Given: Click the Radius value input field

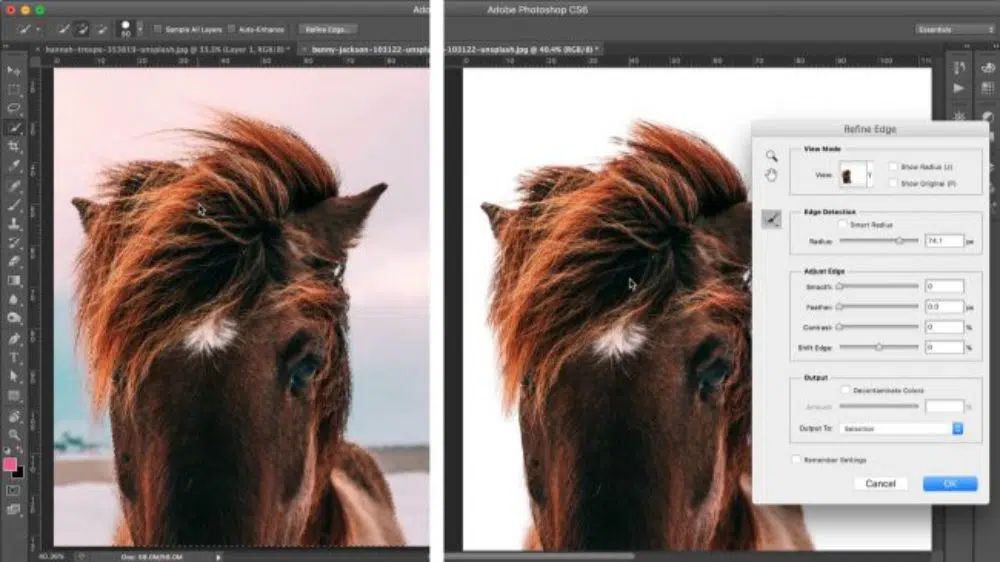Looking at the screenshot, I should [944, 241].
